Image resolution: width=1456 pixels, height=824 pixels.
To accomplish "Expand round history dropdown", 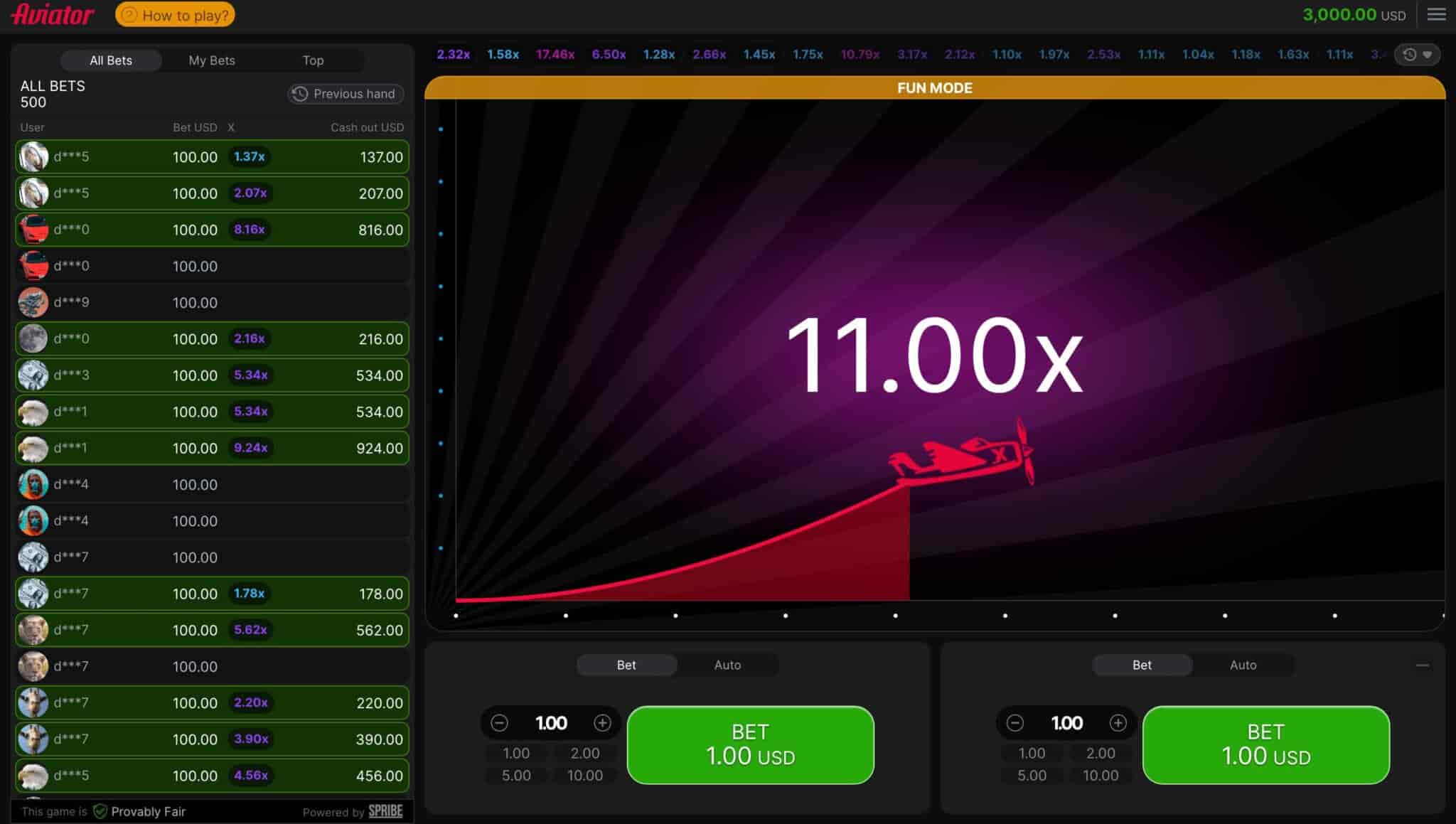I will pos(1418,55).
